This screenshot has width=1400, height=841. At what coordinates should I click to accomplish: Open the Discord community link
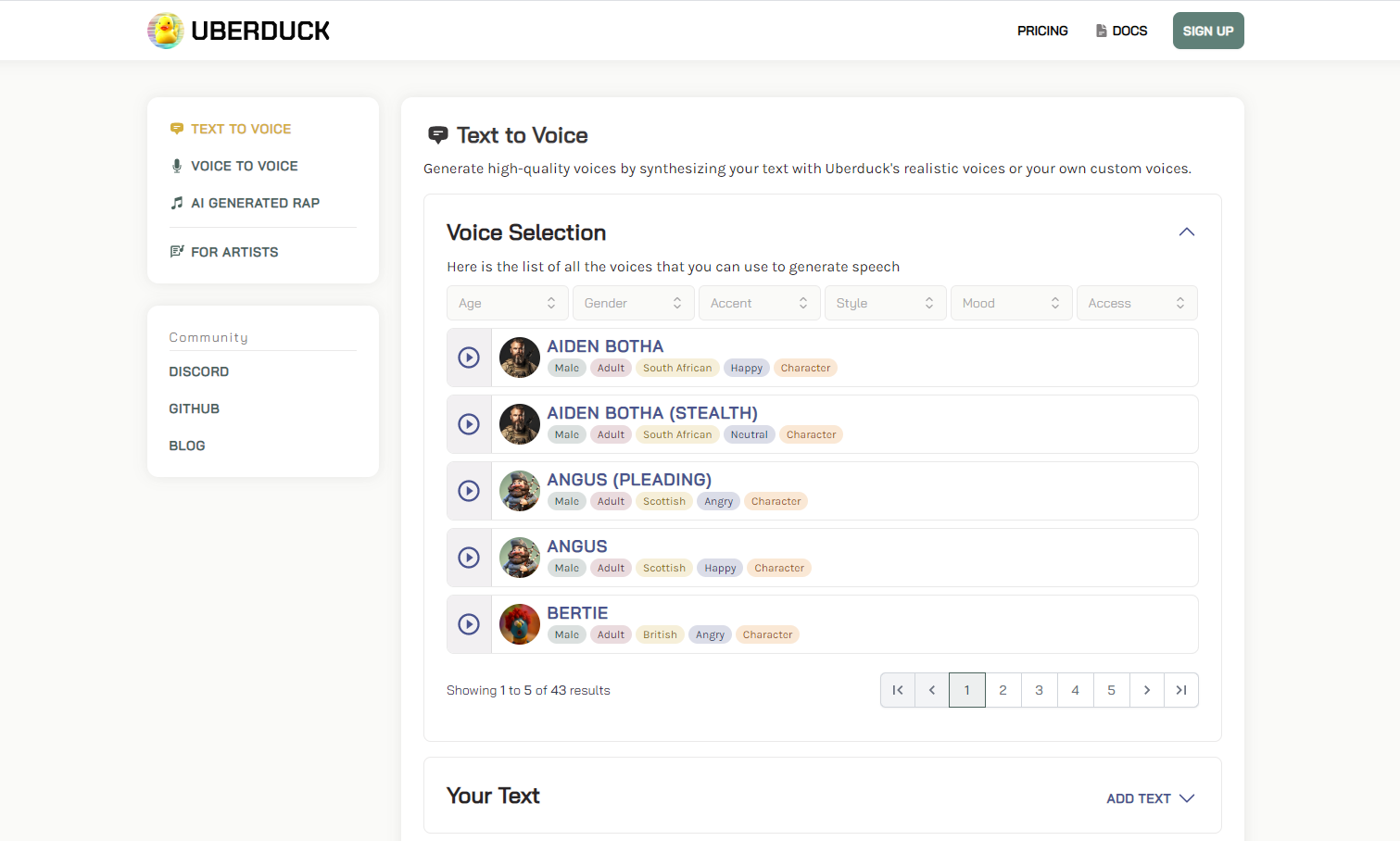pyautogui.click(x=198, y=371)
